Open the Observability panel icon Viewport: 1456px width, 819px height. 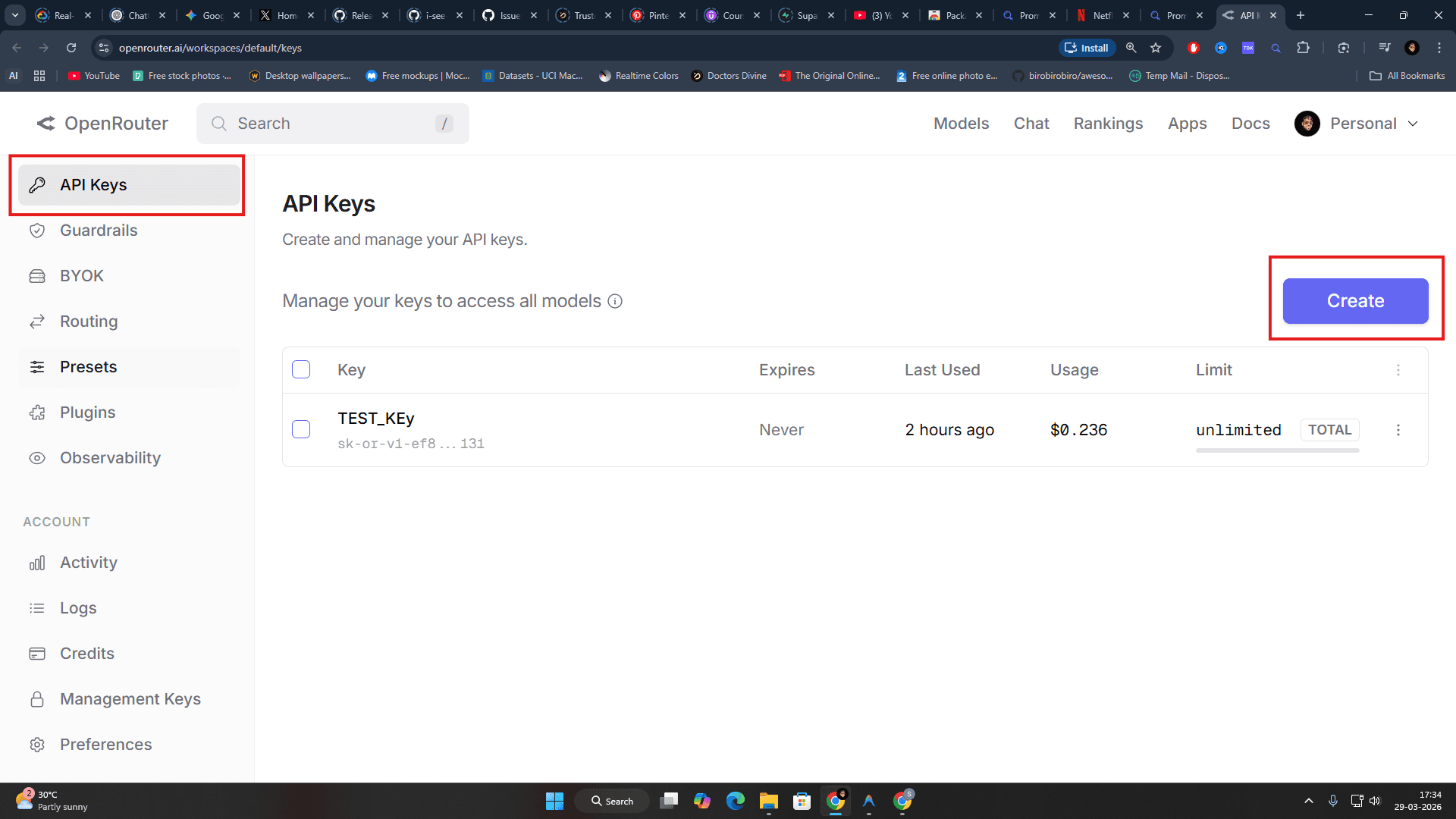[x=37, y=457]
